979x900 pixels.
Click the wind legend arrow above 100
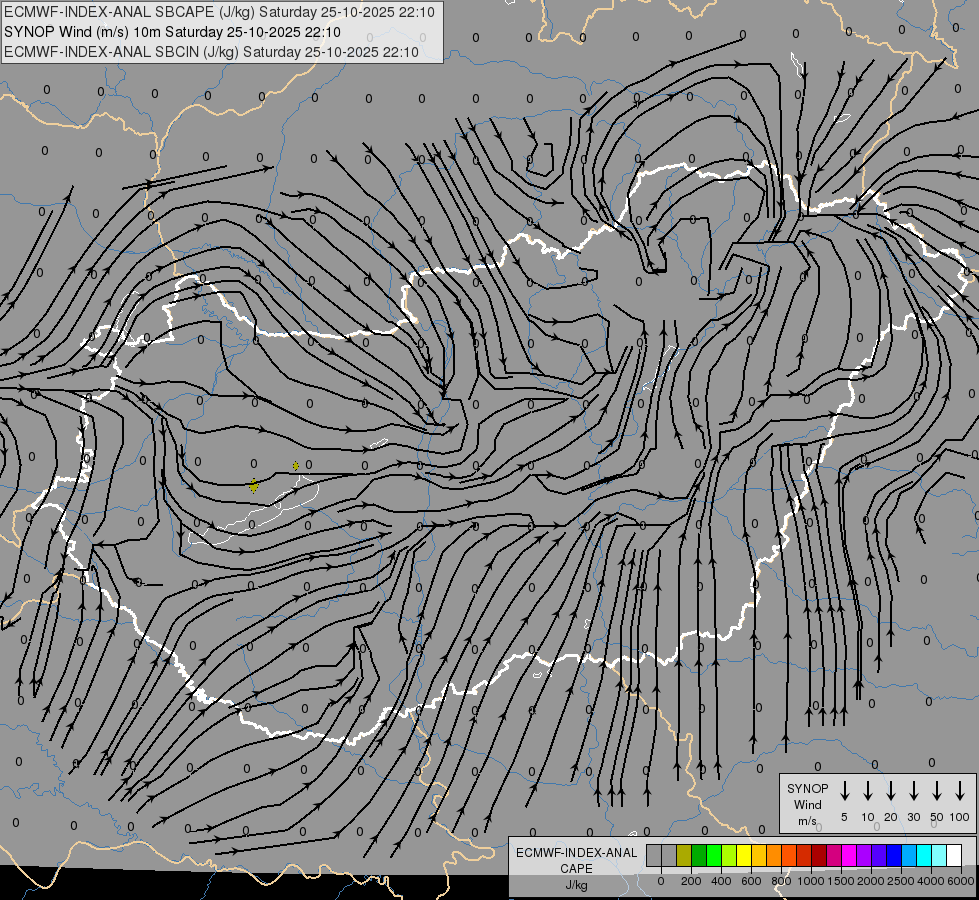[x=960, y=791]
